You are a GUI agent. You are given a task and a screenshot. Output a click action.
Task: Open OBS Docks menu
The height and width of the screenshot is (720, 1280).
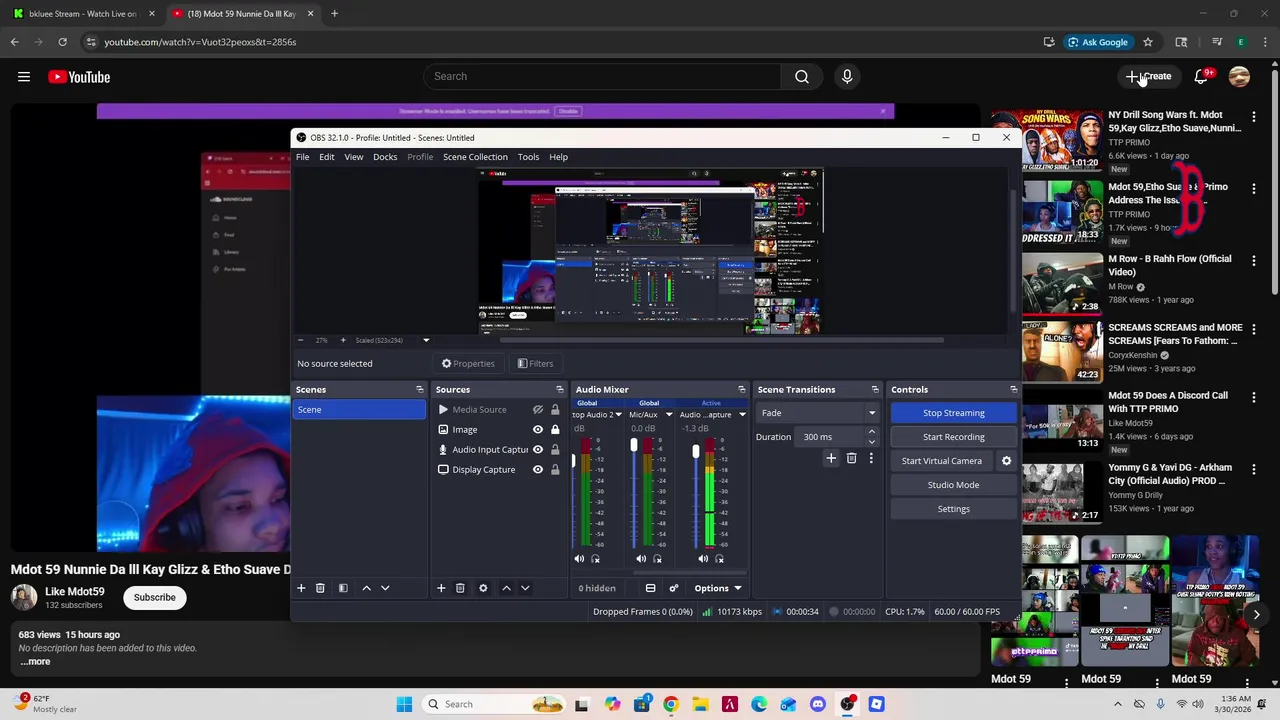coord(385,157)
